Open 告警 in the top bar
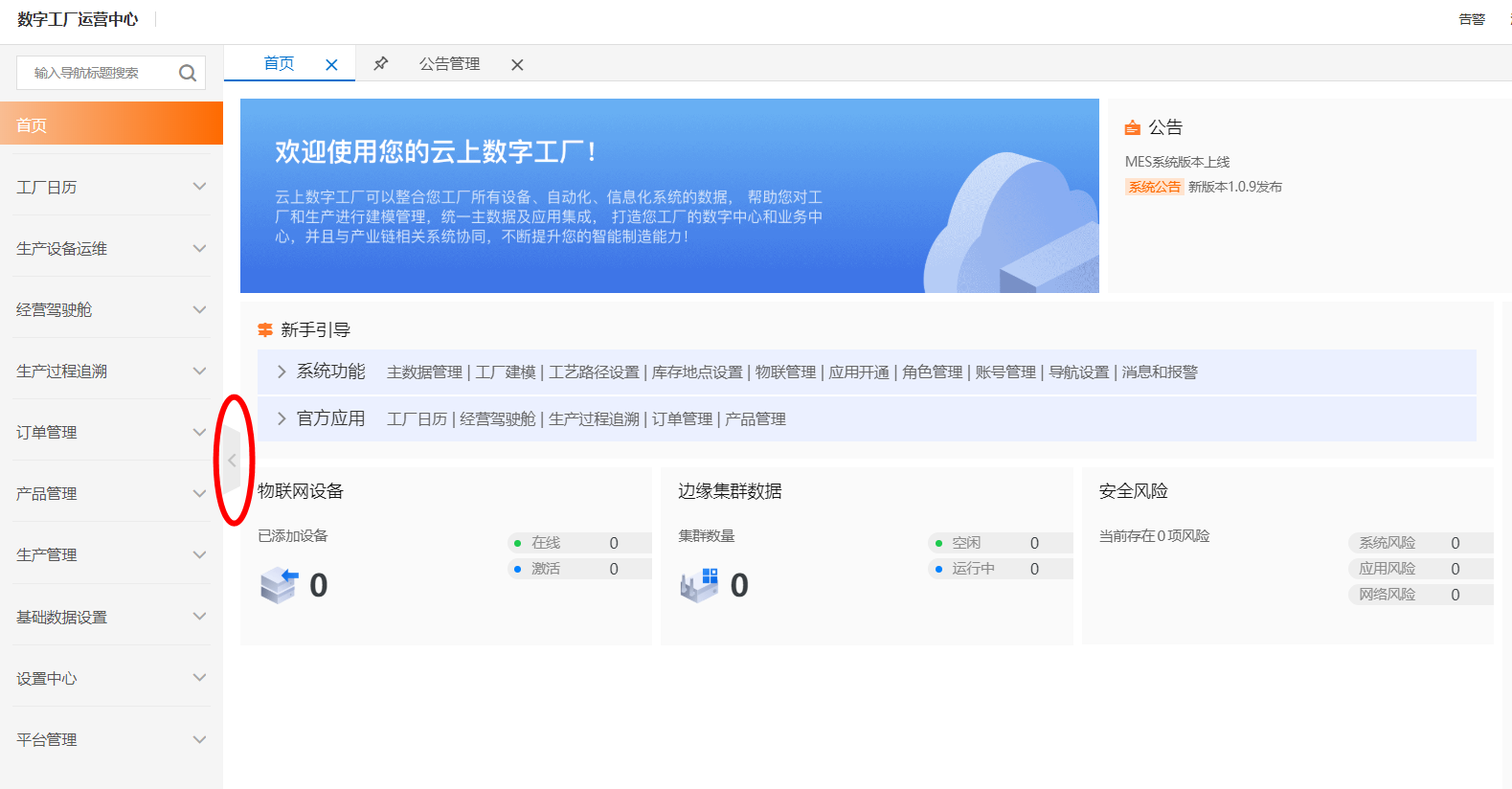This screenshot has height=789, width=1512. pos(1472,19)
